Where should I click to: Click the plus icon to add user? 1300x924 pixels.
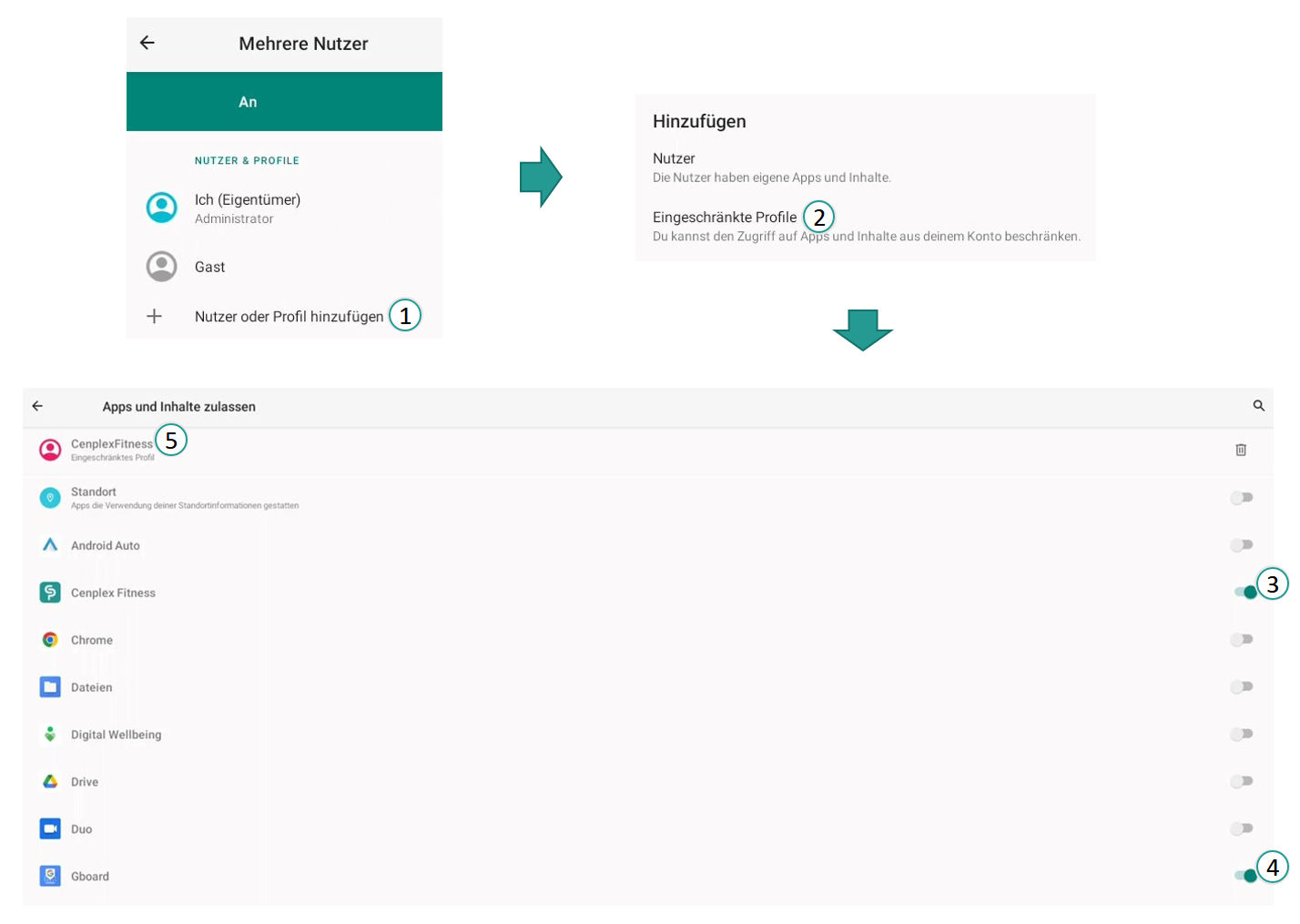pos(155,316)
